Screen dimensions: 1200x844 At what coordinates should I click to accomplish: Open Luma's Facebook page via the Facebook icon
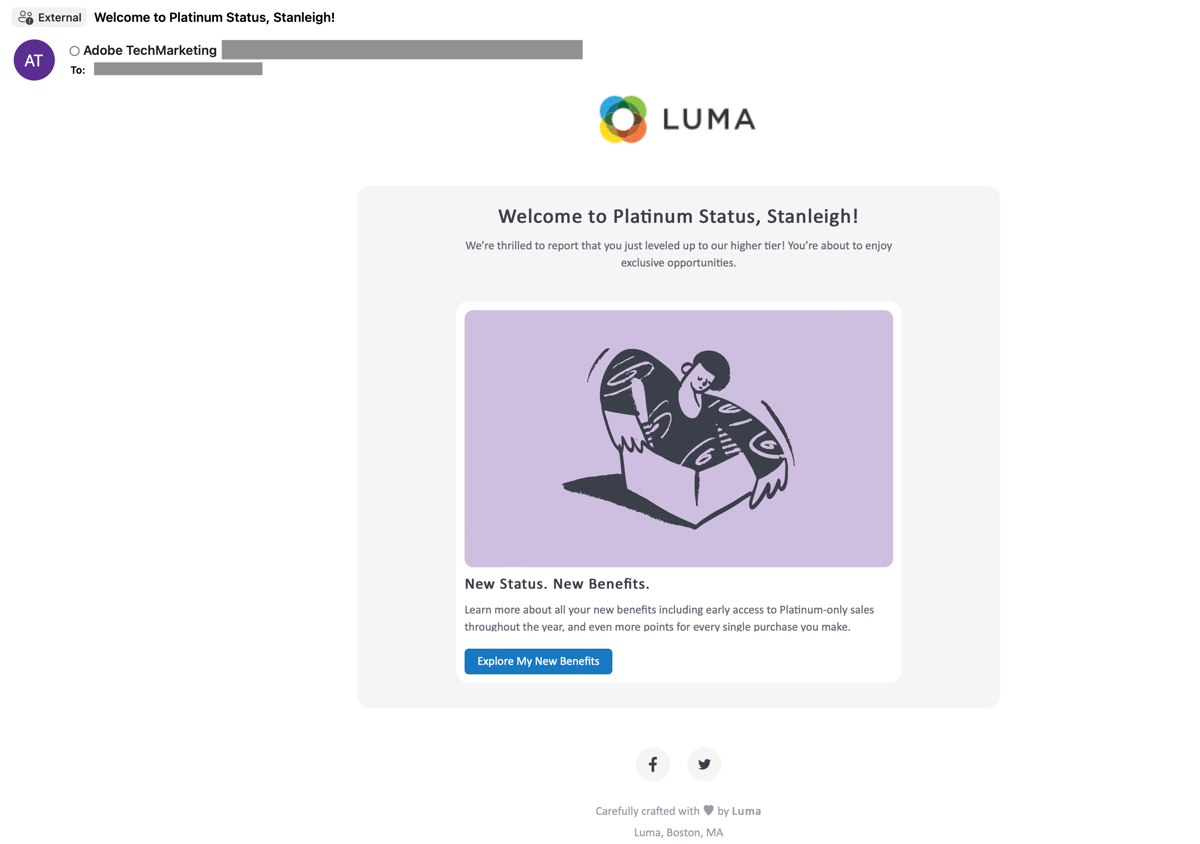pos(653,763)
